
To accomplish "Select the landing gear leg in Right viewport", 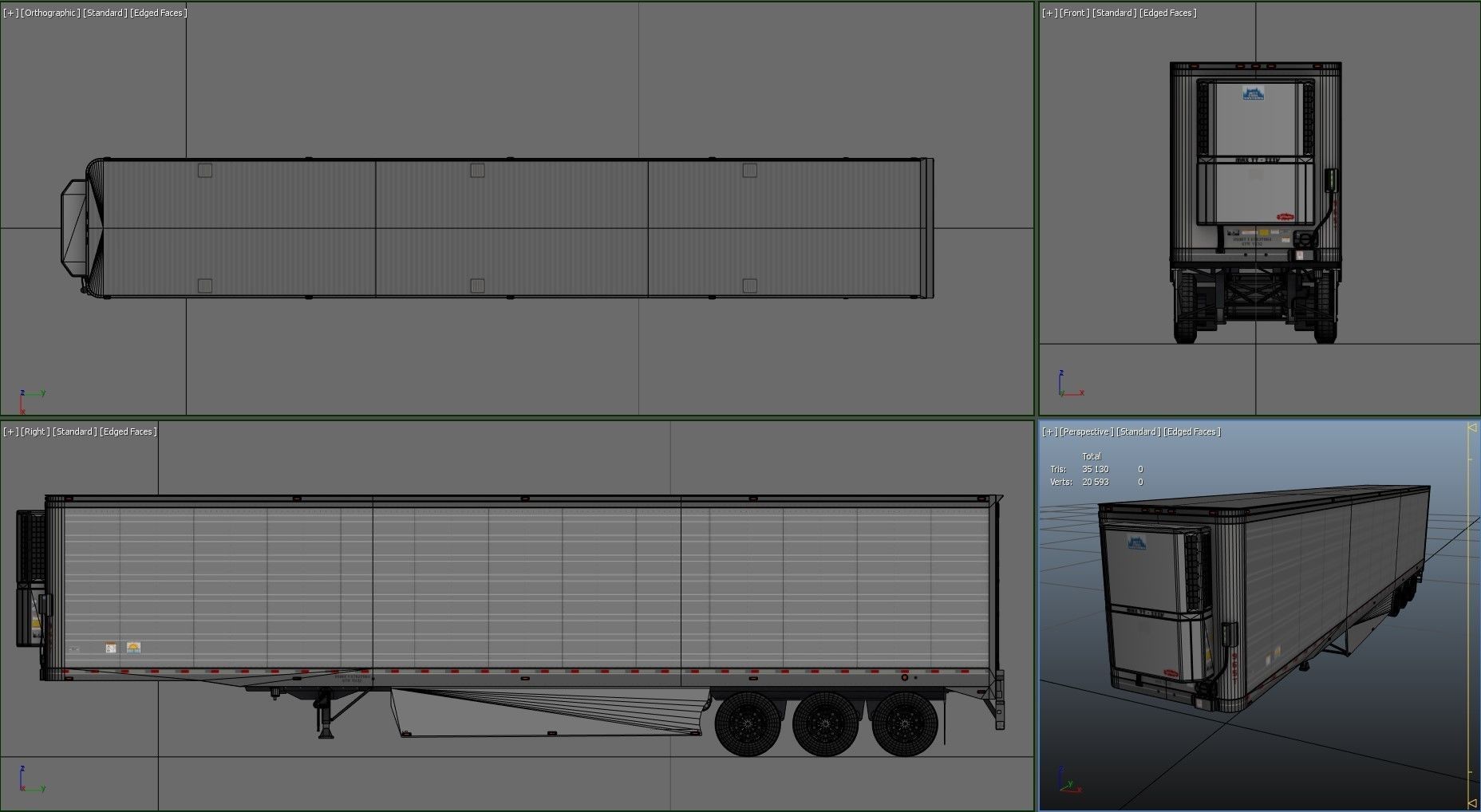I will click(326, 714).
